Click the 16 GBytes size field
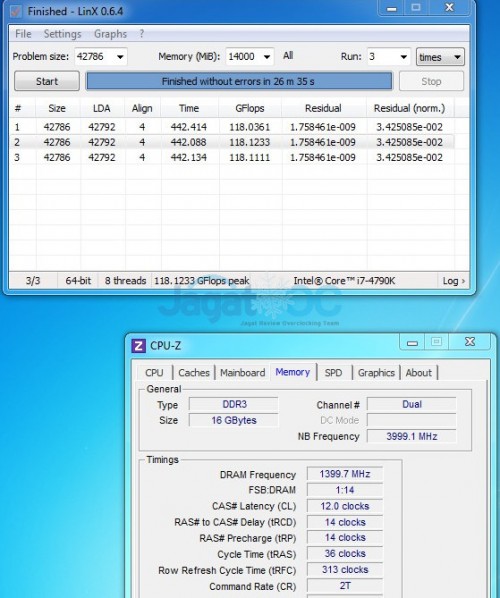500x598 pixels. [234, 420]
